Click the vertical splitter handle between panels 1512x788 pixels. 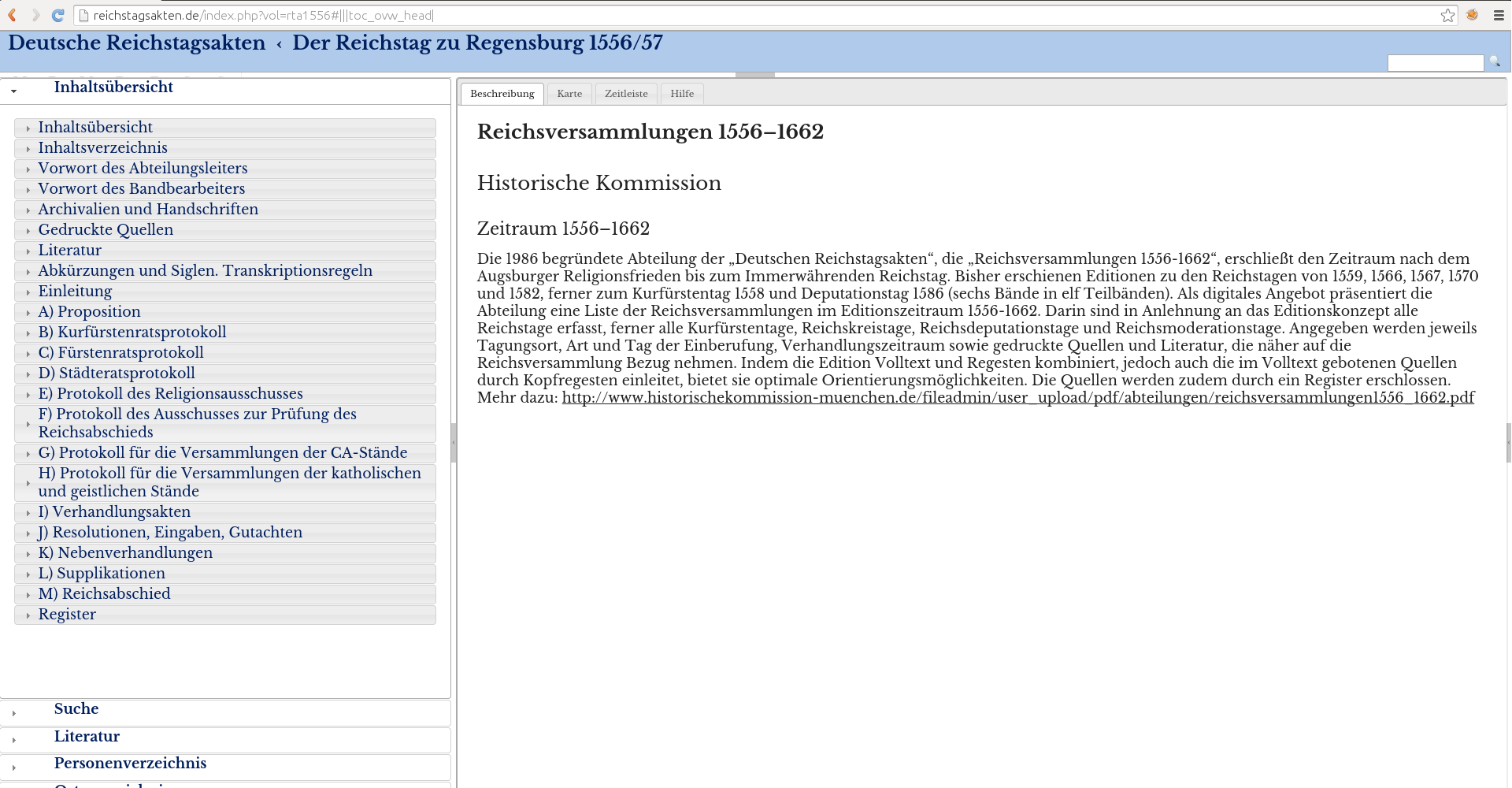coord(454,441)
